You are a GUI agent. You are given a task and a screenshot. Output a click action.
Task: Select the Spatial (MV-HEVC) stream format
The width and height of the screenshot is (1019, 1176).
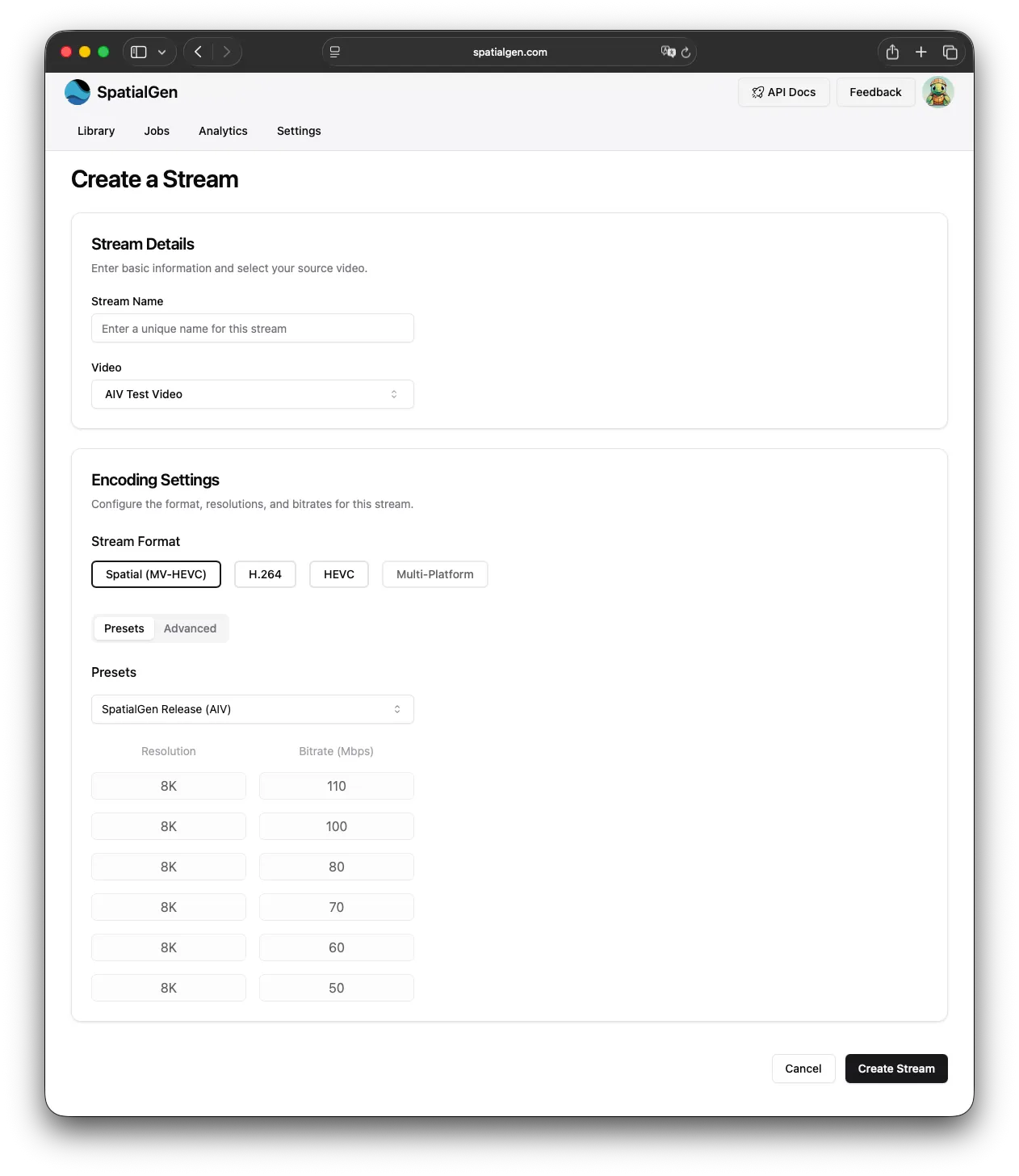pyautogui.click(x=156, y=574)
